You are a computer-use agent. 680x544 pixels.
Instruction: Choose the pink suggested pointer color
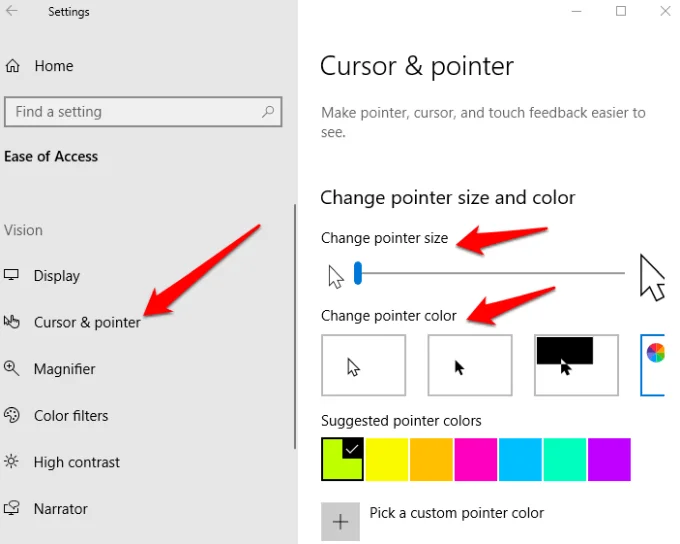(476, 459)
